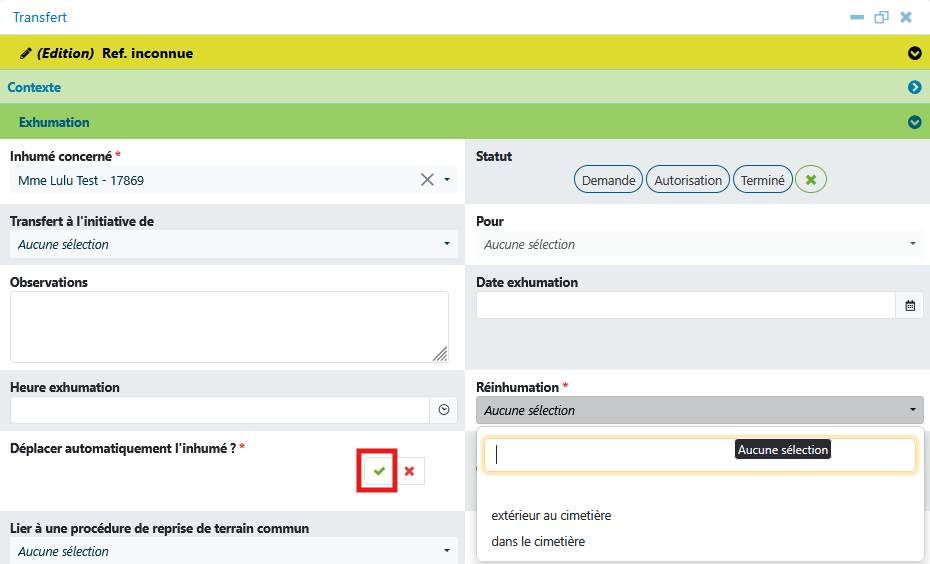Click the pencil edit icon beside Ref. inconnue
Viewport: 930px width, 564px height.
point(26,53)
